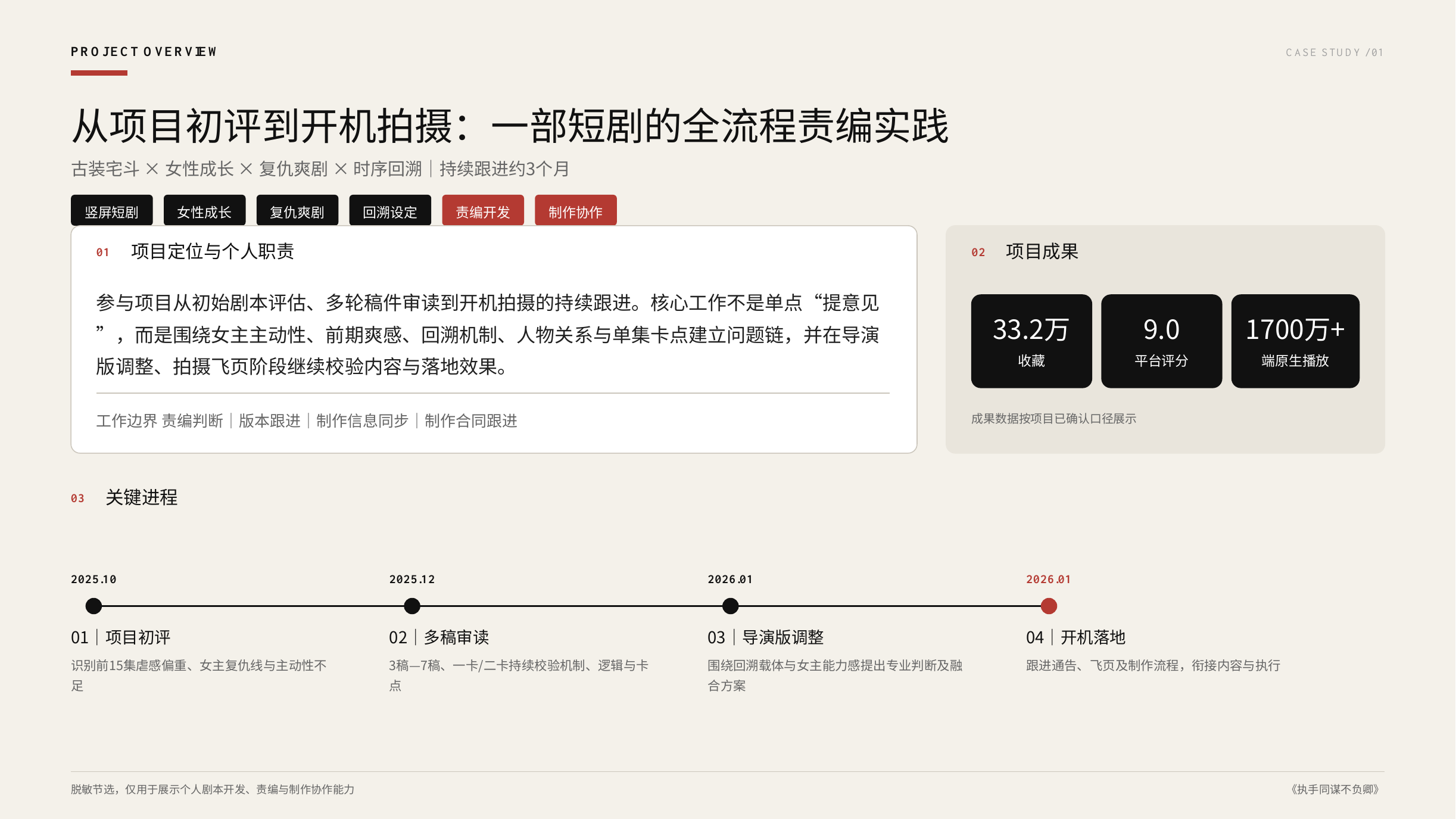
Task: Click the red 02 section number
Action: click(x=978, y=253)
